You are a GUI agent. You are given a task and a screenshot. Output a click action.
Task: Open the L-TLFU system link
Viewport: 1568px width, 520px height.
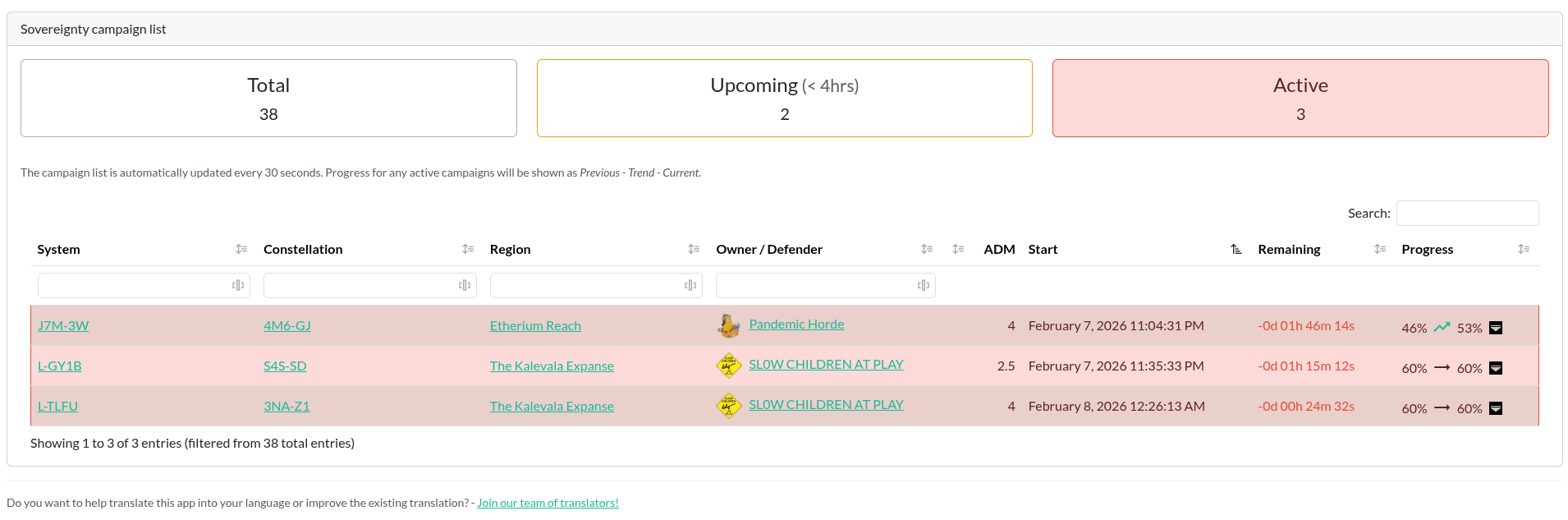click(x=57, y=406)
